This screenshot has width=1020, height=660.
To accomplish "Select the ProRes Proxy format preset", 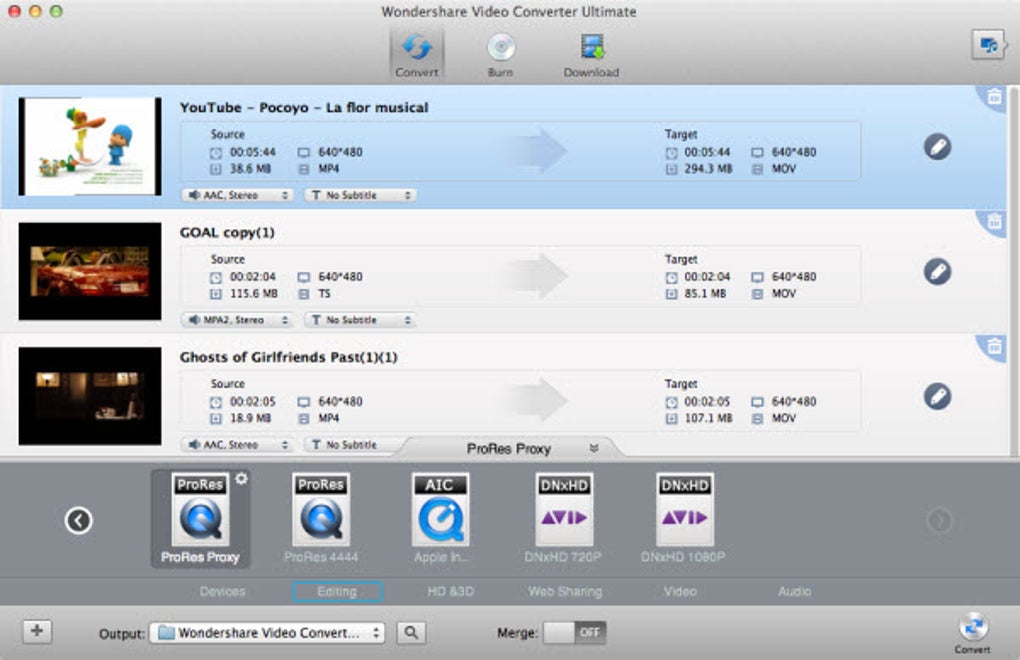I will [x=200, y=519].
